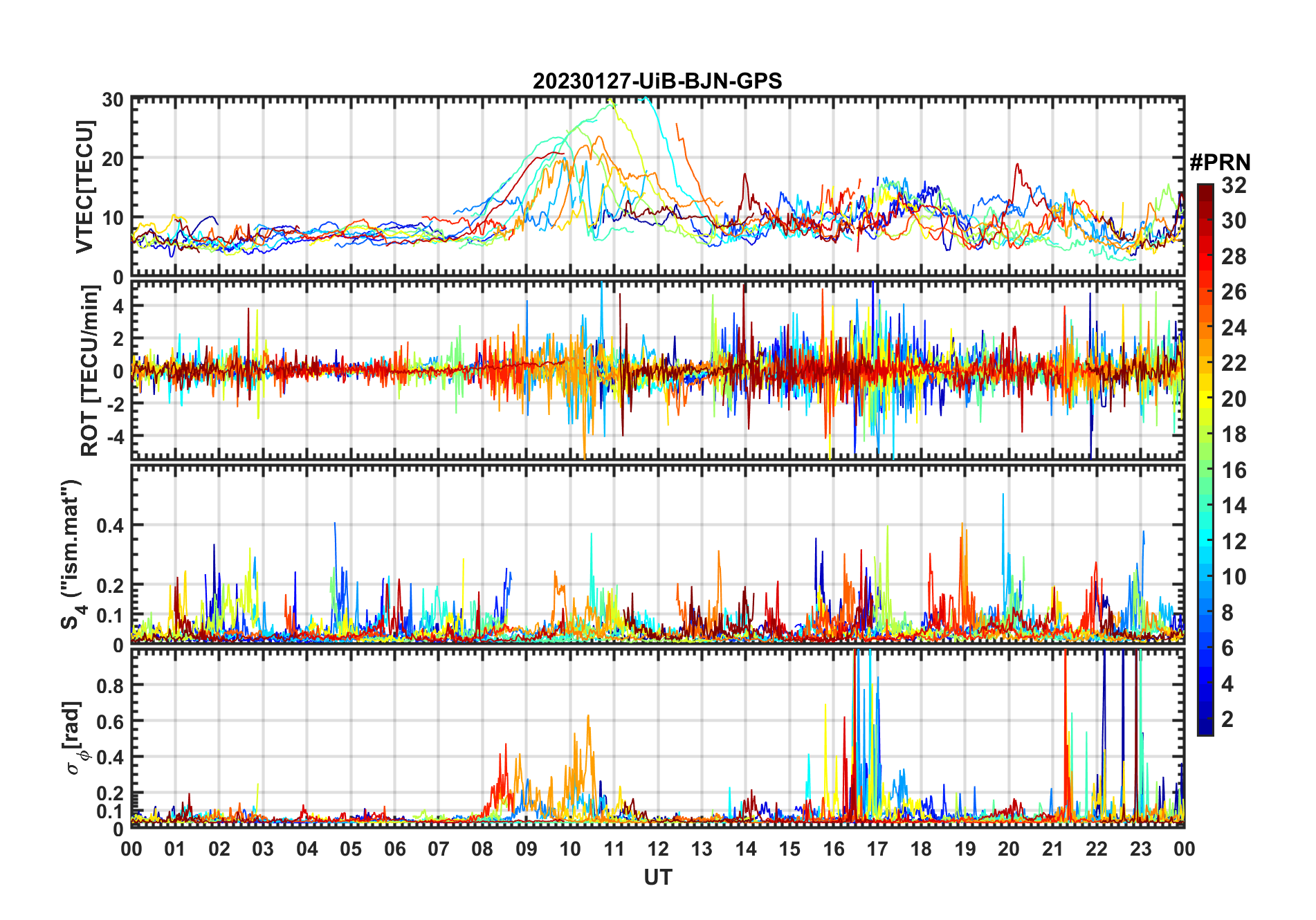This screenshot has height=920, width=1316.
Task: Click the 0.2 tick on sigma phi axis
Action: point(111,793)
